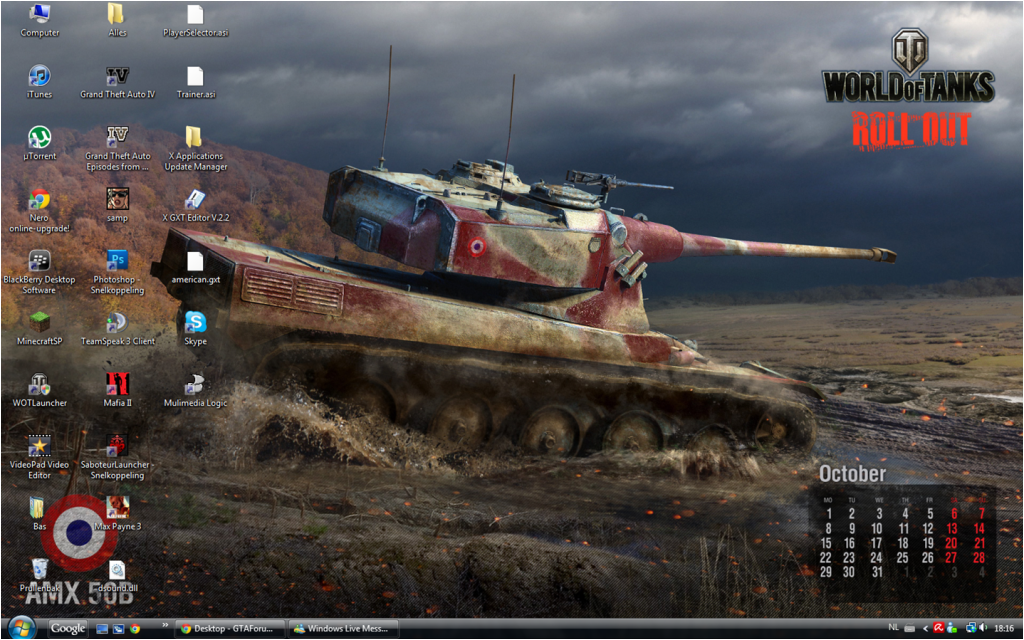Launch the Grand Theft Auto IV shortcut
Image resolution: width=1024 pixels, height=640 pixels.
pyautogui.click(x=118, y=82)
